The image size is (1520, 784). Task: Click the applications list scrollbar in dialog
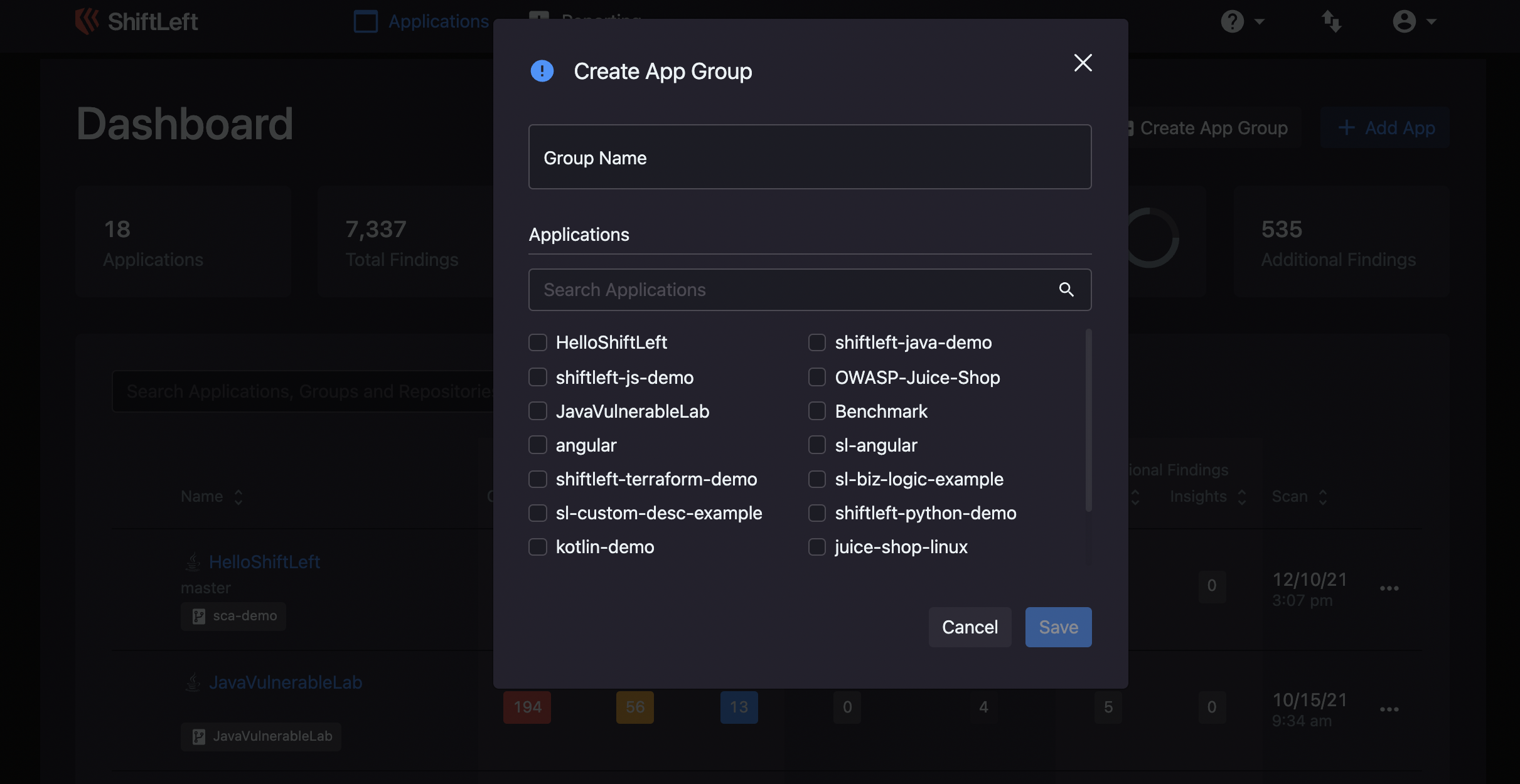pos(1088,420)
